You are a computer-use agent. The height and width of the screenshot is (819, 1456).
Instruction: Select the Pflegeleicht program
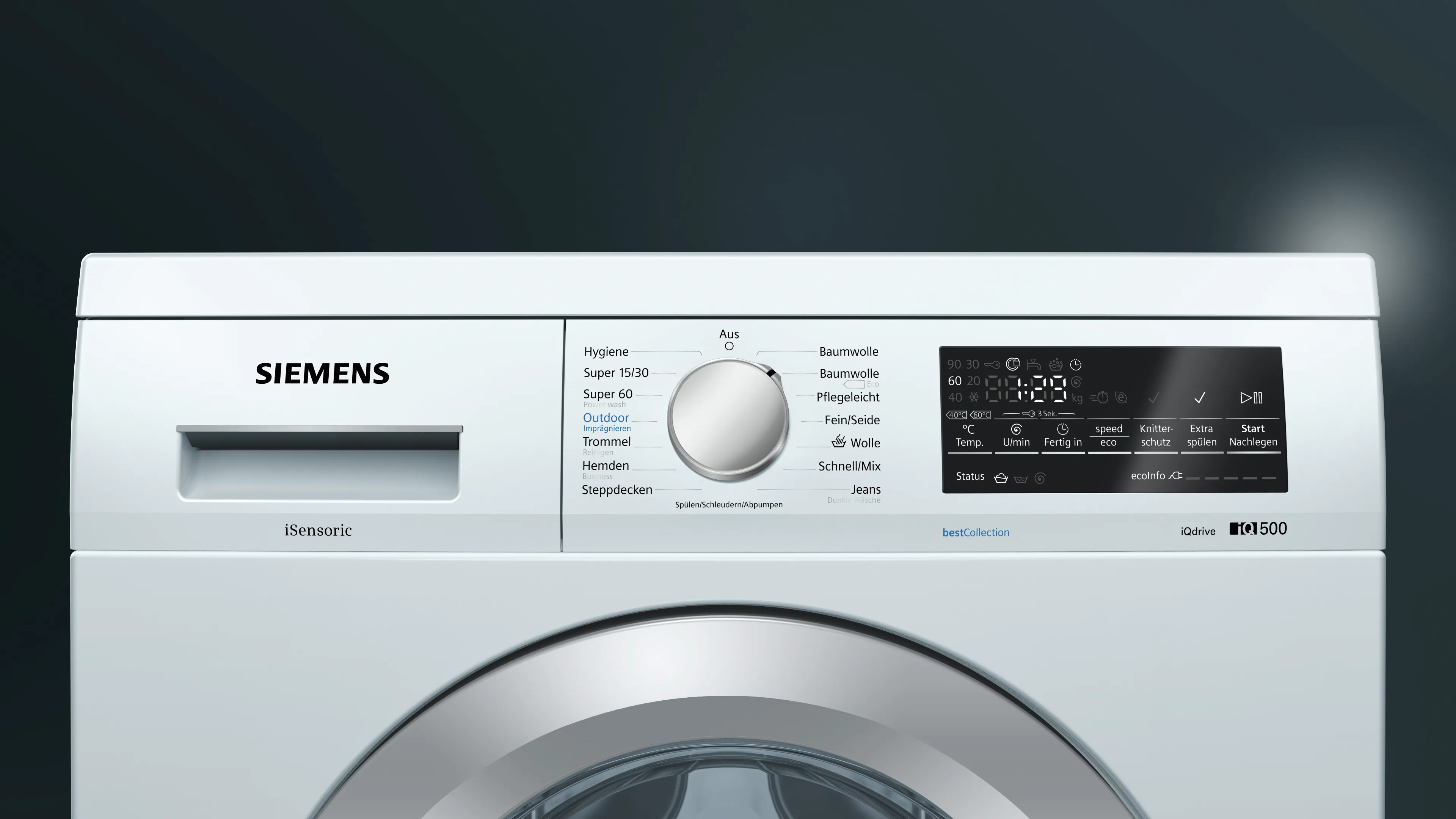(848, 397)
